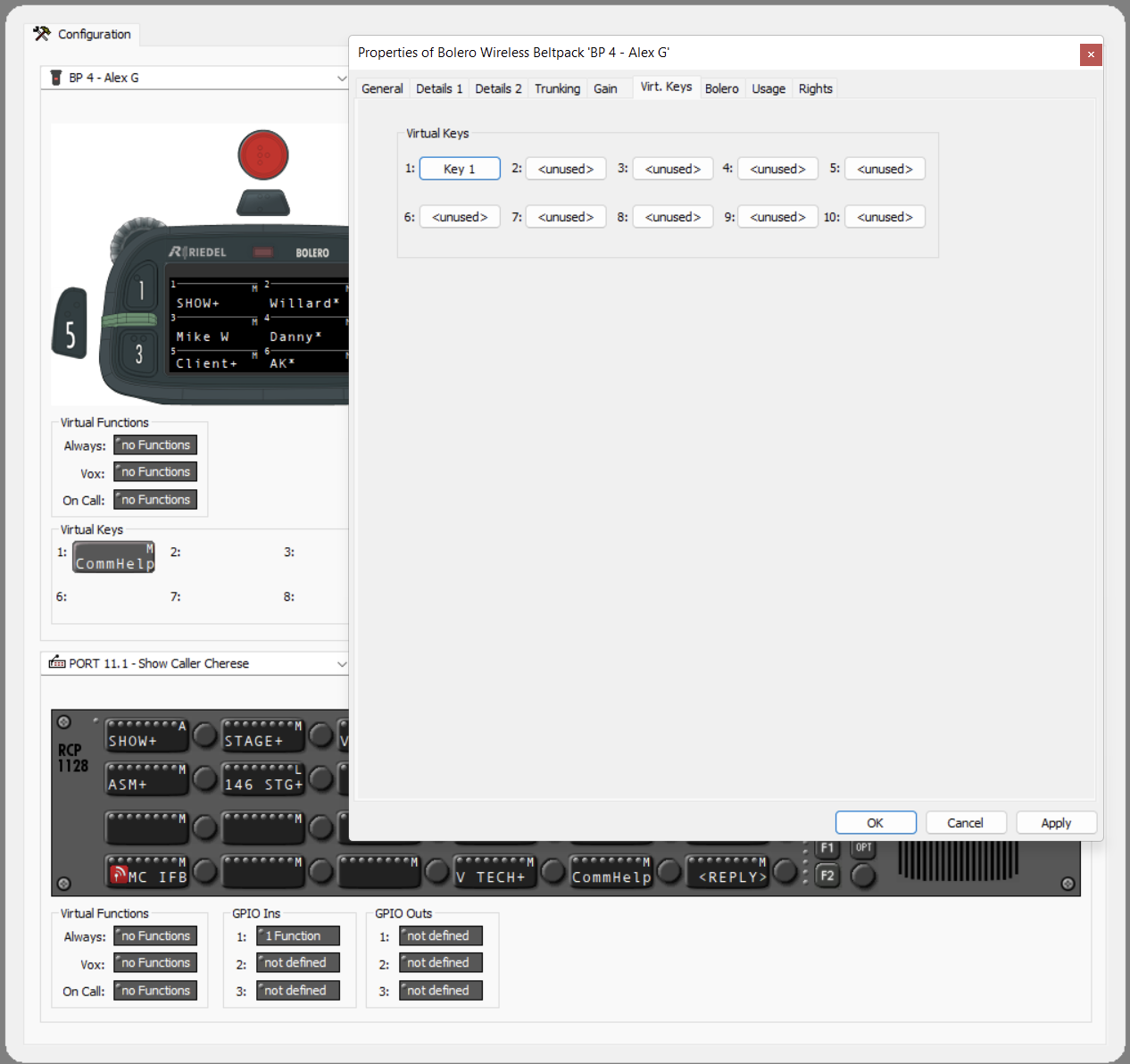Viewport: 1130px width, 1064px height.
Task: Assign virtual key 4 unused button
Action: click(777, 169)
